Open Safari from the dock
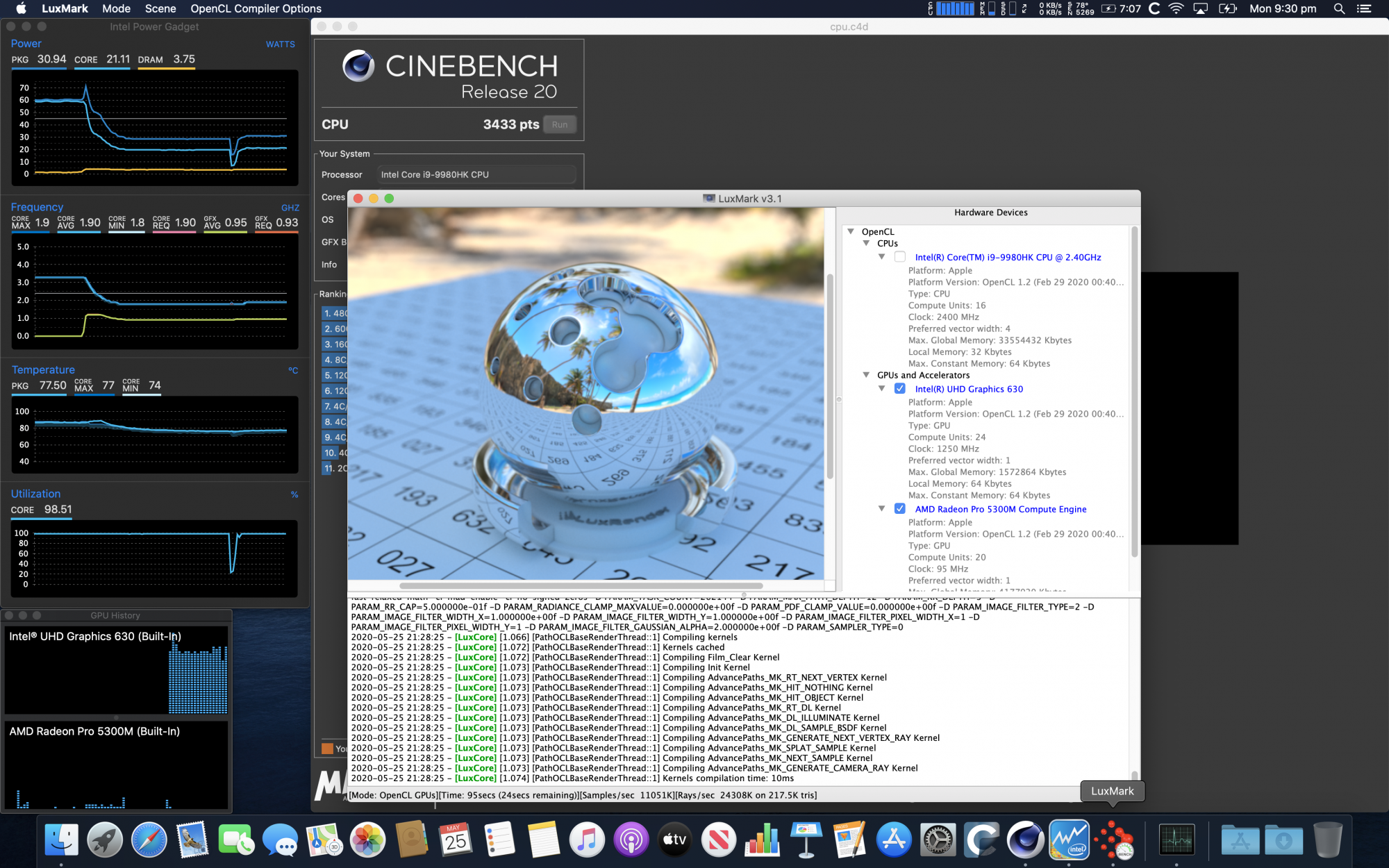This screenshot has width=1389, height=868. 149,840
